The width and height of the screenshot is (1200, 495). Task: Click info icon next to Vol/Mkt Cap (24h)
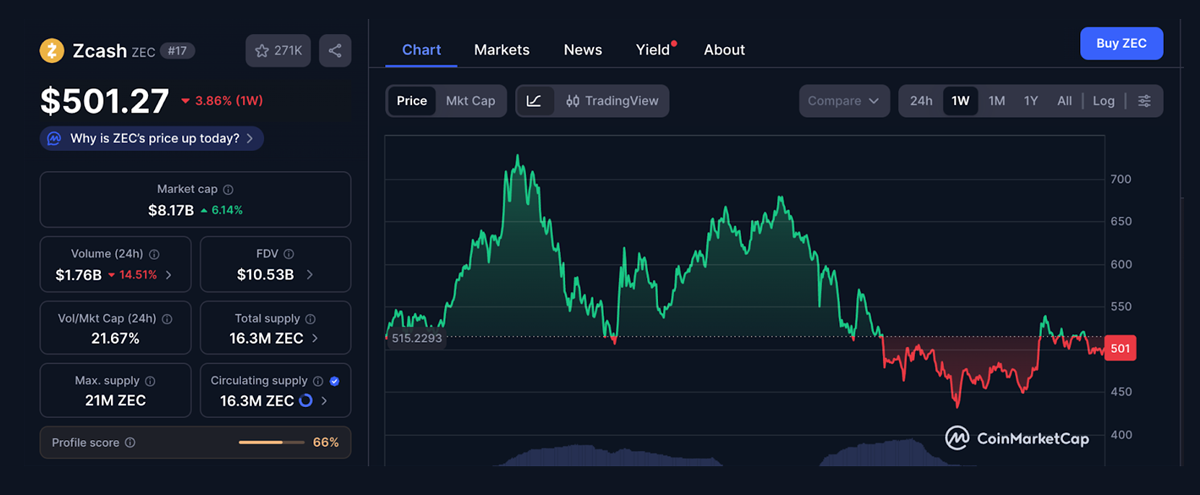point(167,319)
